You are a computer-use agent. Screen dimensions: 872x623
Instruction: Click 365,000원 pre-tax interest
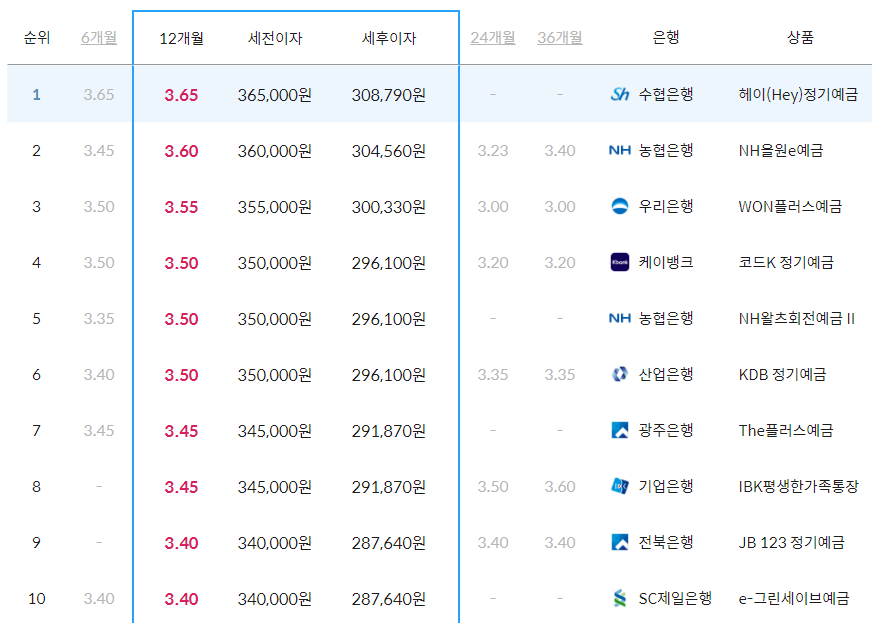pos(275,95)
